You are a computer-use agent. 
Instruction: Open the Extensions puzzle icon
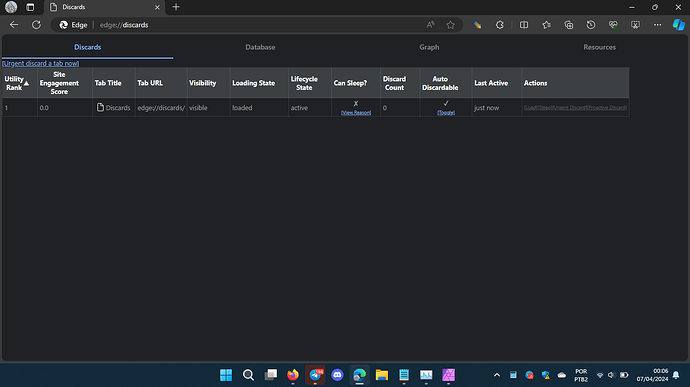click(x=499, y=25)
